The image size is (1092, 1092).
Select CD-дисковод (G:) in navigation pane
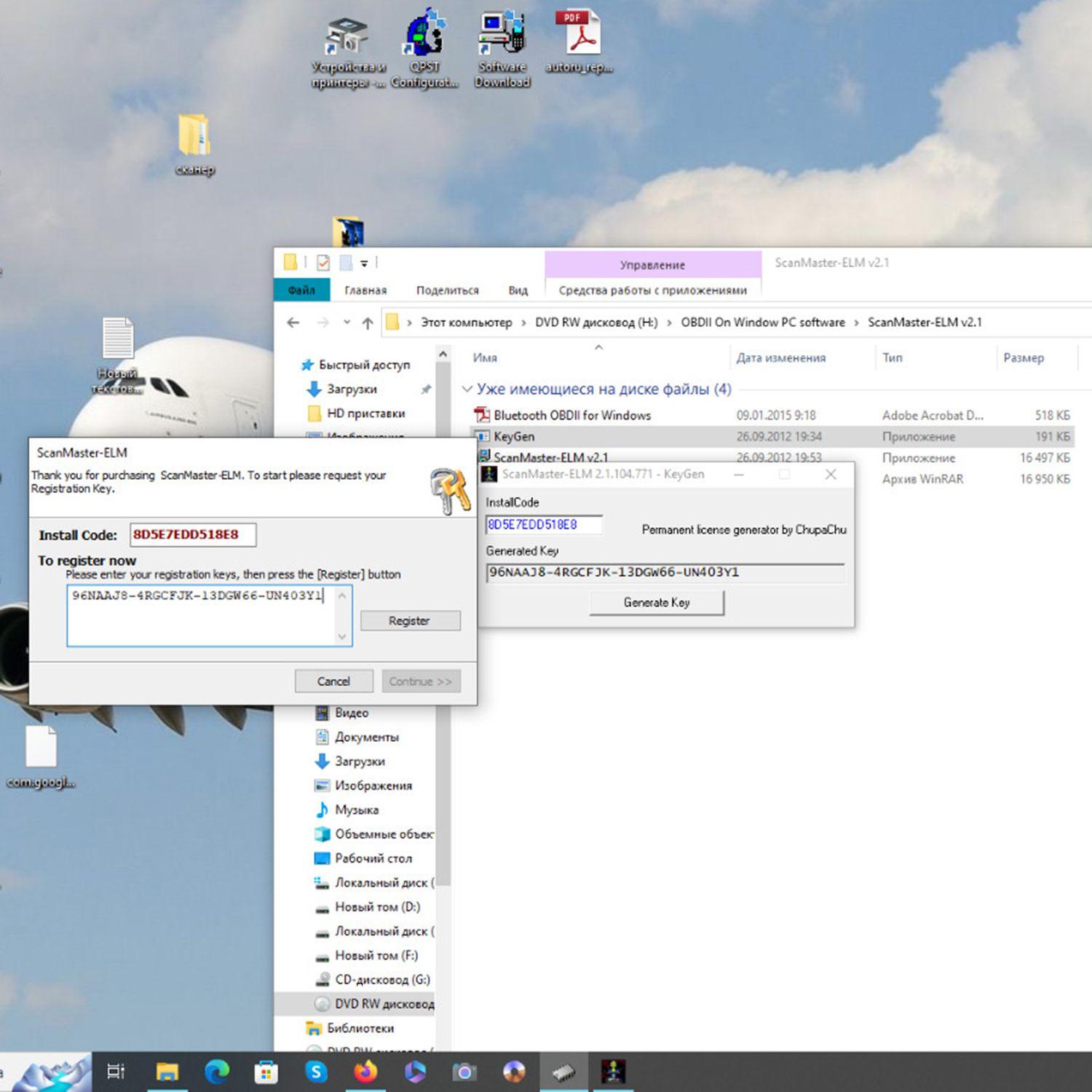click(x=373, y=980)
